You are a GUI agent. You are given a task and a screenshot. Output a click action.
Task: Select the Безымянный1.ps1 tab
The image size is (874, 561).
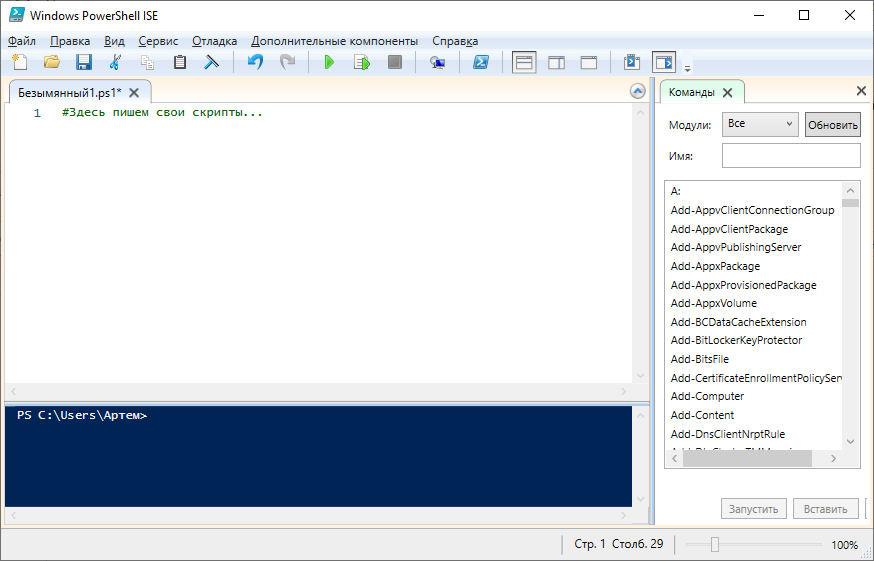pos(69,93)
